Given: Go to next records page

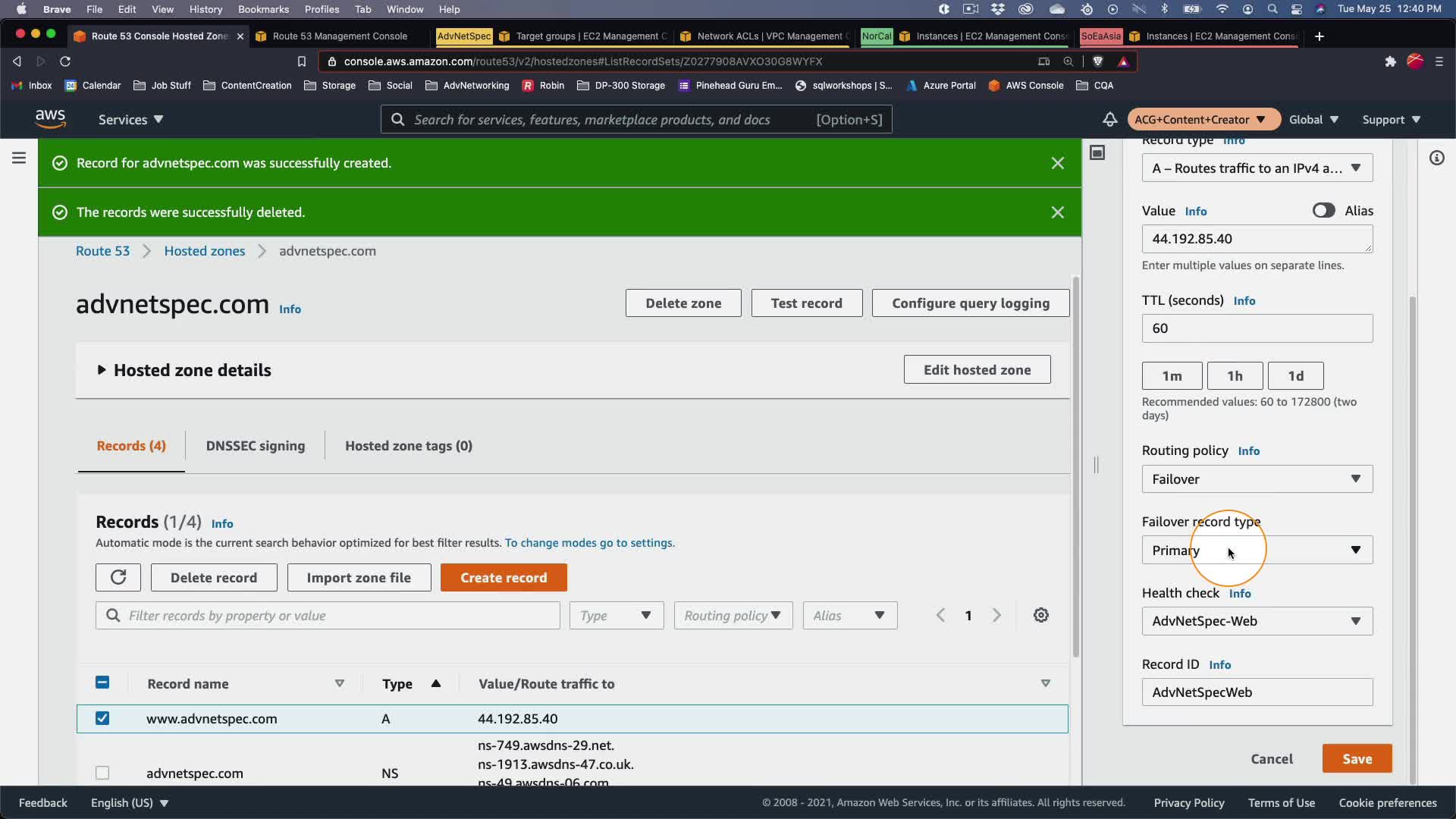Looking at the screenshot, I should 997,616.
